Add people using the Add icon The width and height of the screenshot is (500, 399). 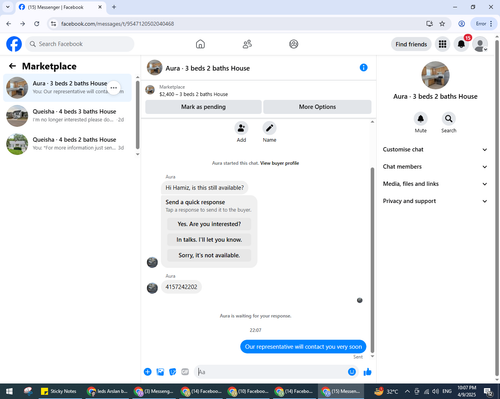pyautogui.click(x=241, y=128)
